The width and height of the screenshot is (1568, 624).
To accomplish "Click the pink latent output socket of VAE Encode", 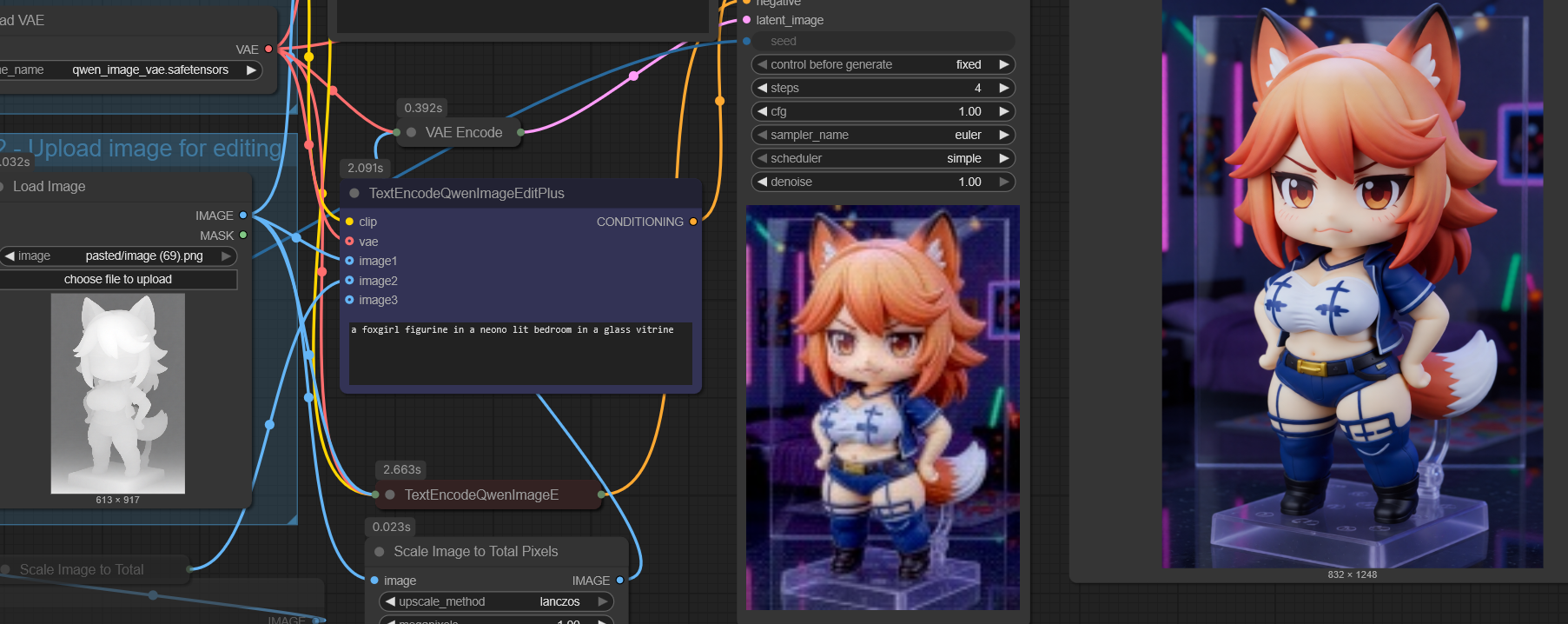I will [x=520, y=132].
